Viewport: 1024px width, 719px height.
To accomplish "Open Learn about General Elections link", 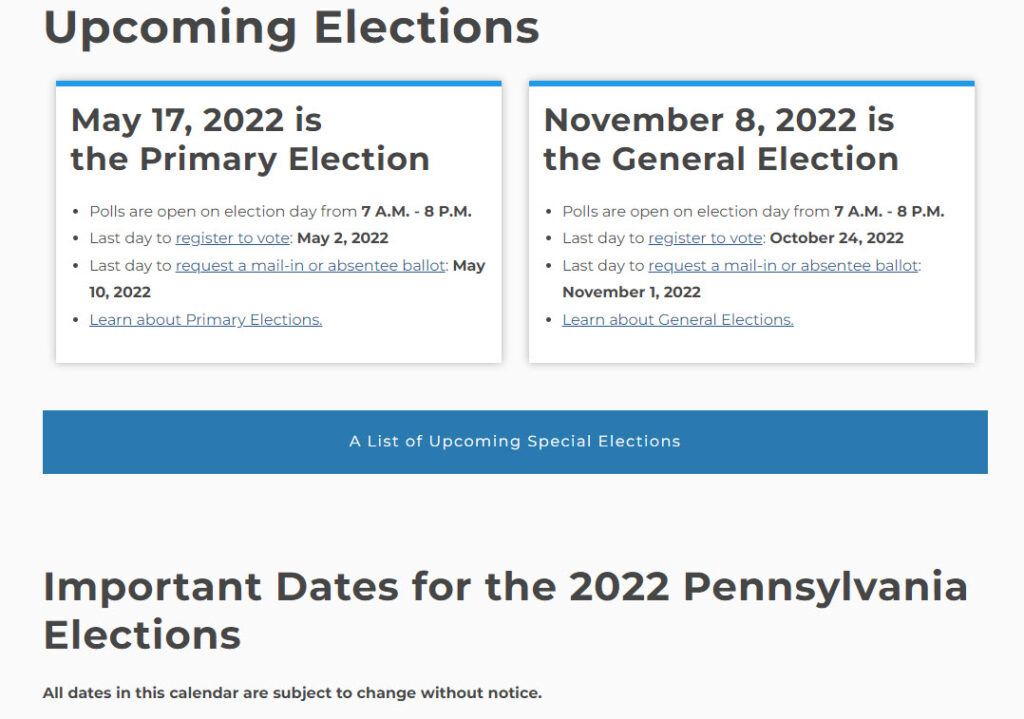I will click(x=678, y=320).
